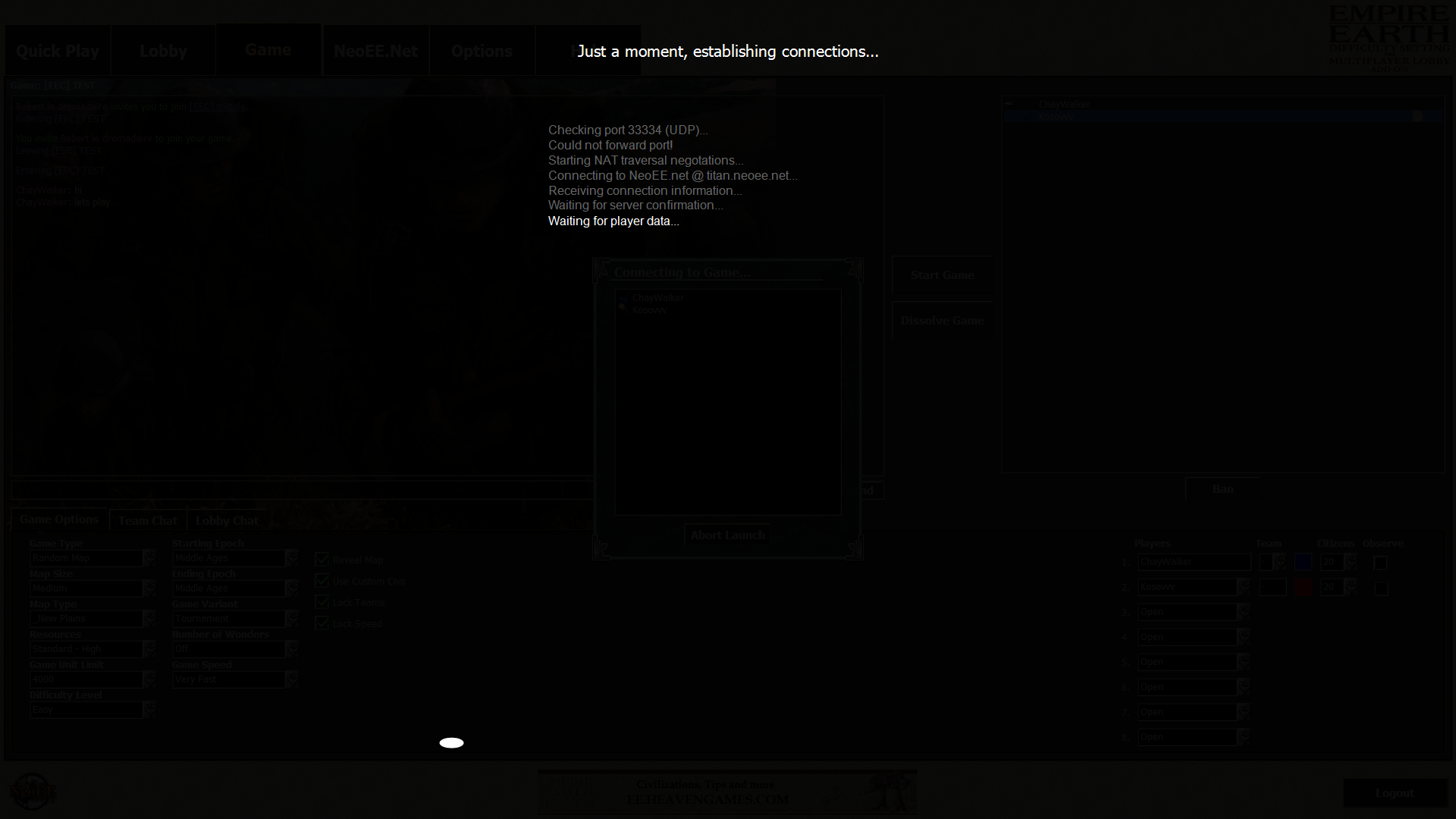
Task: Disable the Lock Speed checkbox
Action: tap(322, 624)
